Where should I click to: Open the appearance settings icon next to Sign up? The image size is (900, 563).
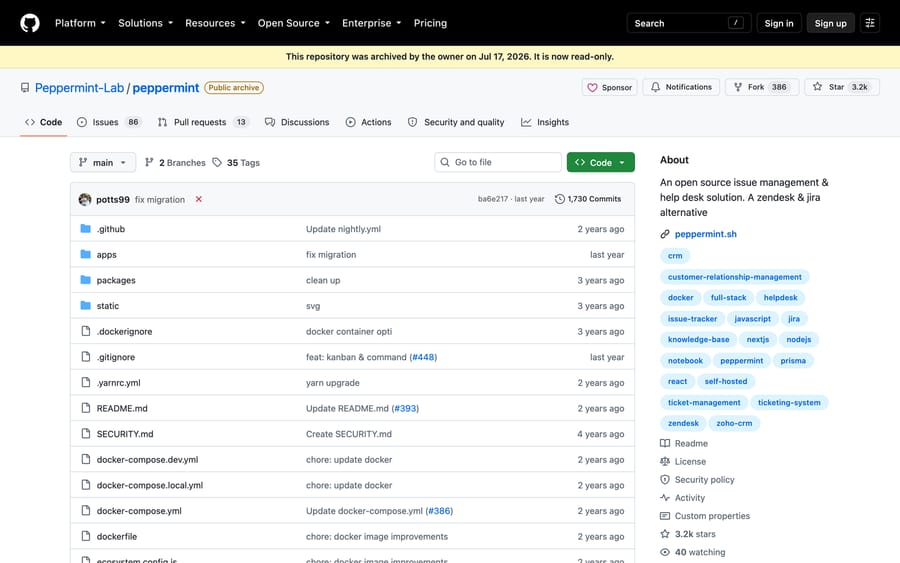pyautogui.click(x=870, y=23)
